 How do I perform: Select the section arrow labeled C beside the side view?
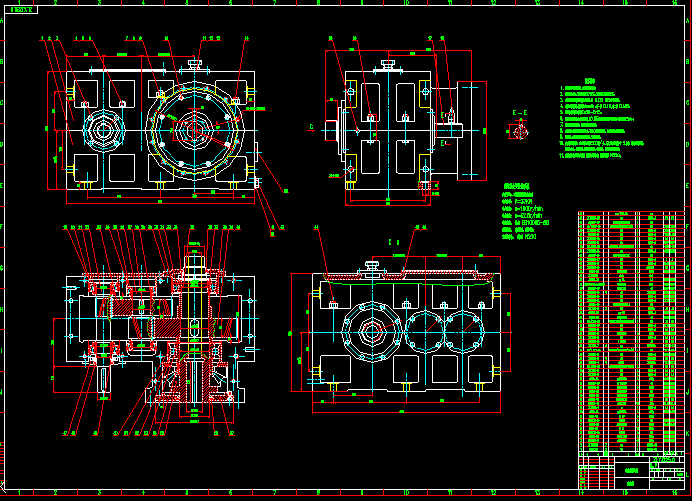312,128
